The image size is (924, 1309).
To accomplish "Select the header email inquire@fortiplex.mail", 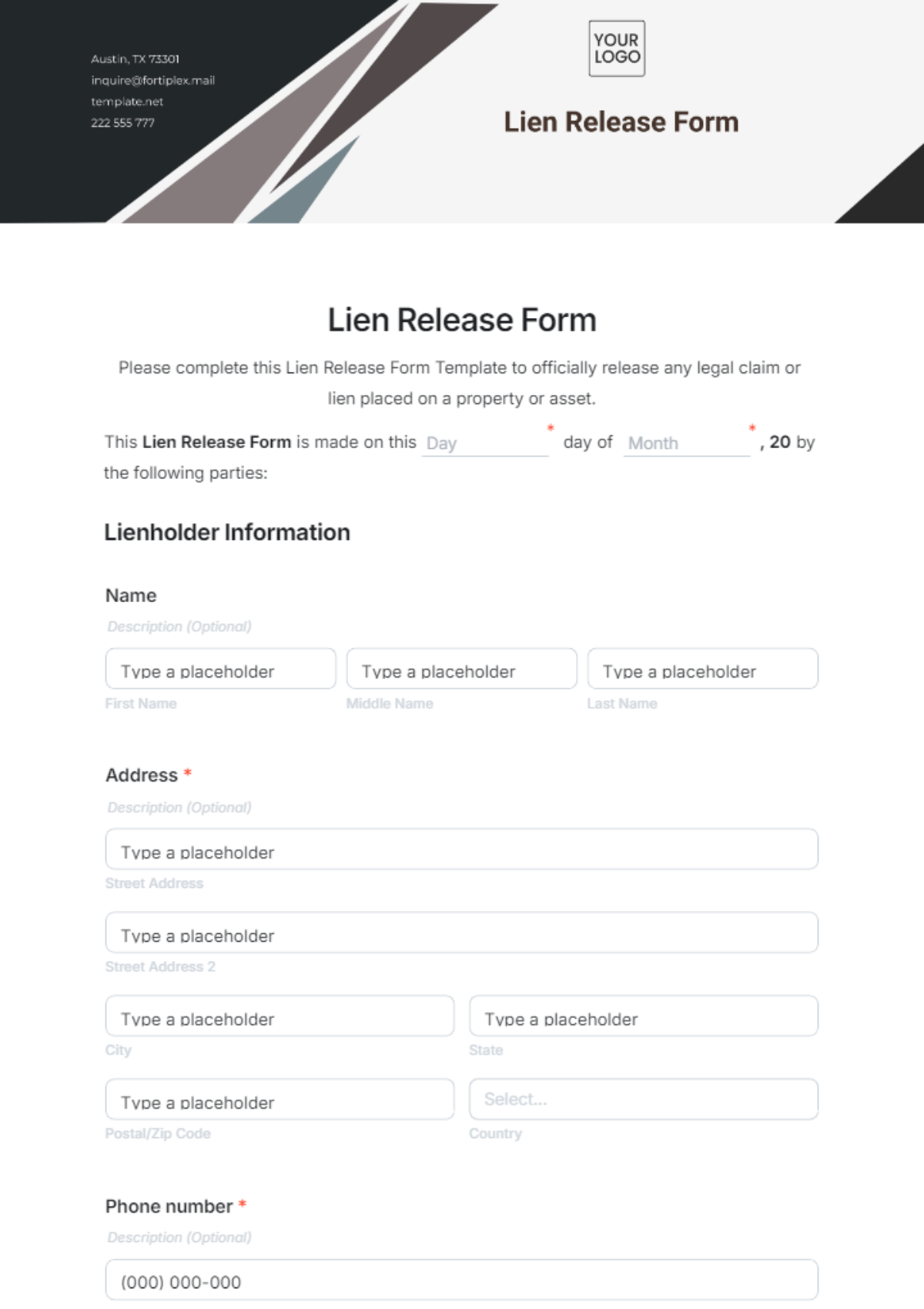I will 153,80.
